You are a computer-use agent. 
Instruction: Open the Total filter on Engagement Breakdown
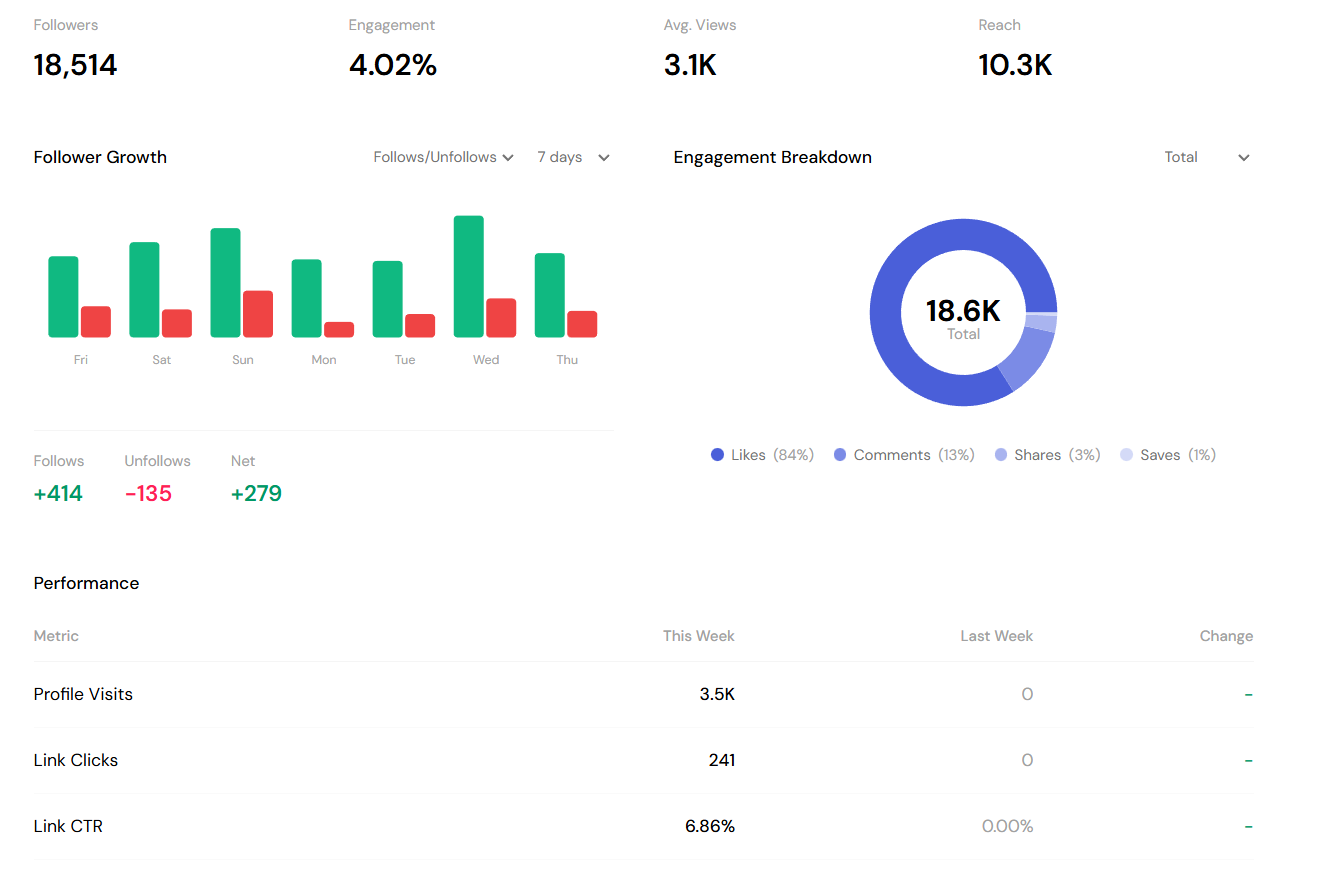click(x=1208, y=157)
